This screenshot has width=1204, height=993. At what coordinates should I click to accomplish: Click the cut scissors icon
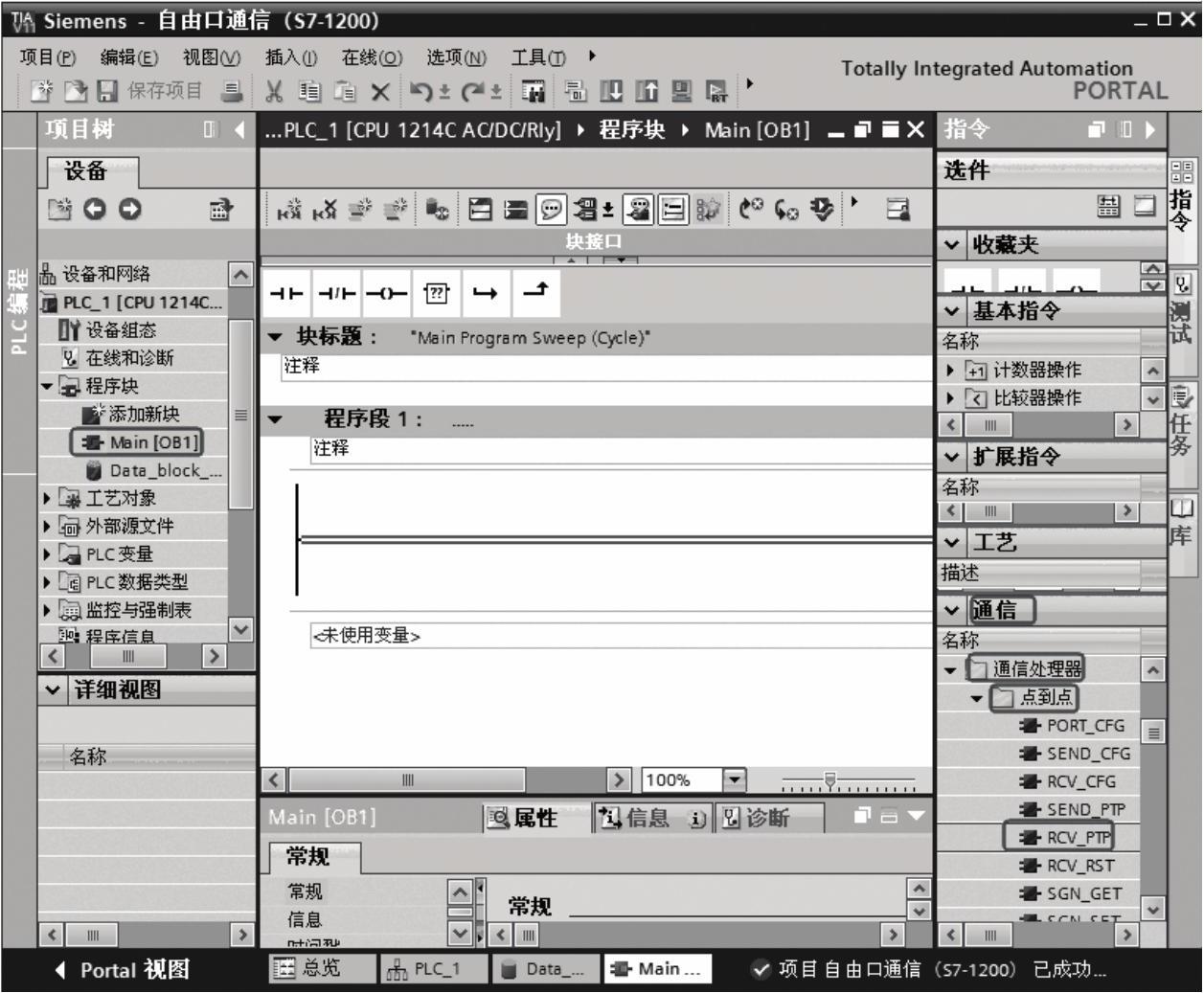point(274,92)
